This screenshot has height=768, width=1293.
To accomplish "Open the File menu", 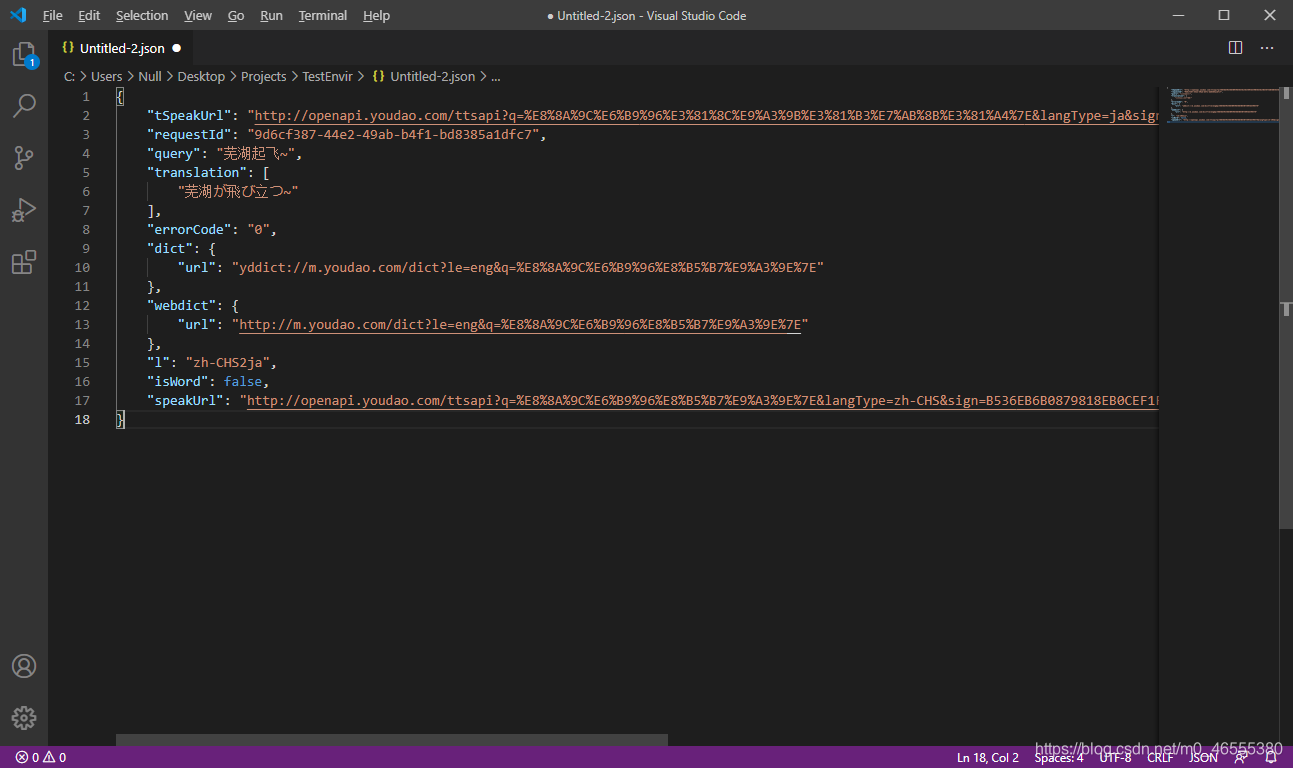I will click(x=52, y=15).
